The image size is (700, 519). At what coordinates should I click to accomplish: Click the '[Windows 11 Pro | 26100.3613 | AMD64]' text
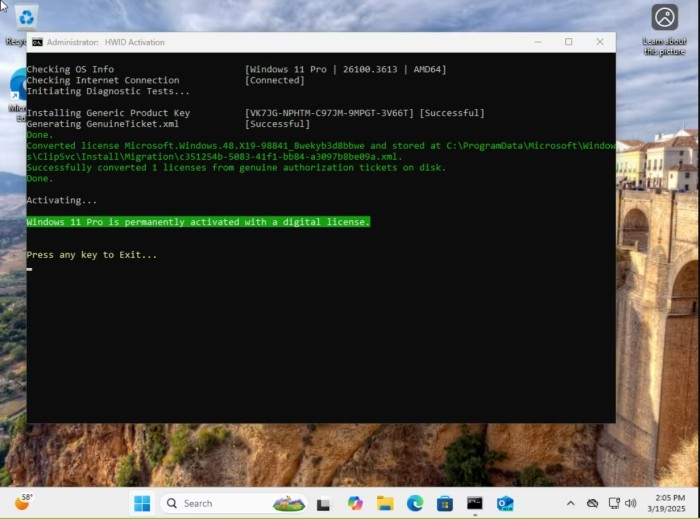click(346, 69)
